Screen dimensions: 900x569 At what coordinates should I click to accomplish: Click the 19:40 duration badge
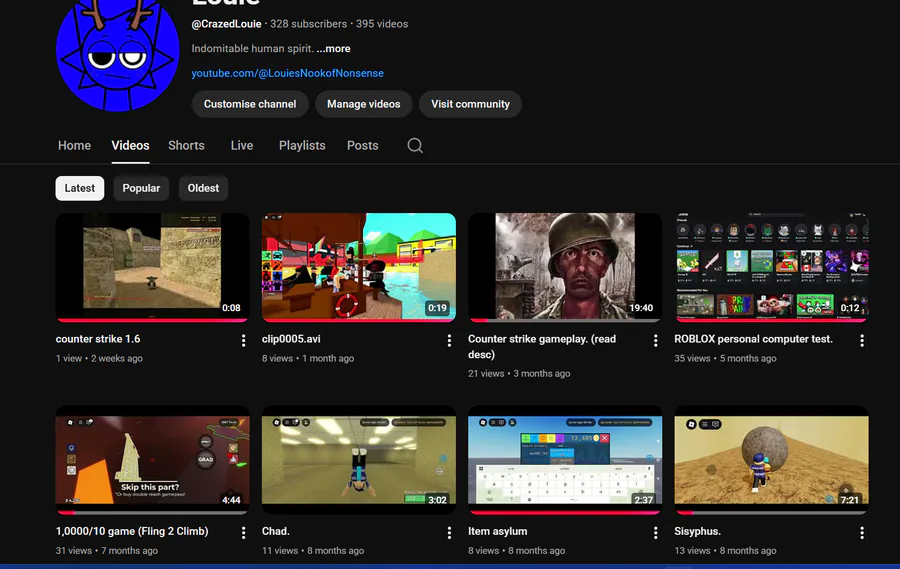coord(641,308)
